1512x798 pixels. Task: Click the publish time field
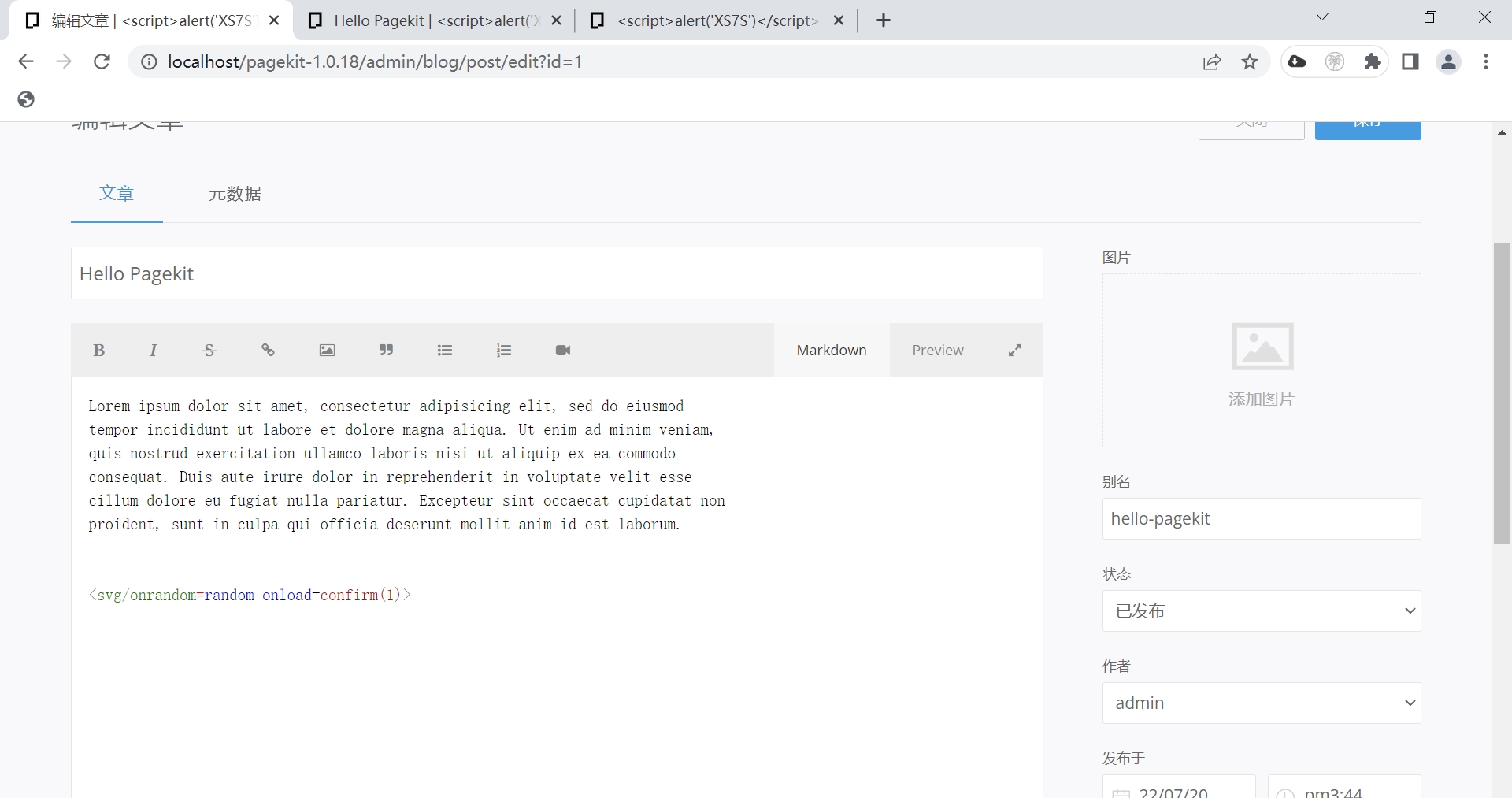pyautogui.click(x=1344, y=788)
